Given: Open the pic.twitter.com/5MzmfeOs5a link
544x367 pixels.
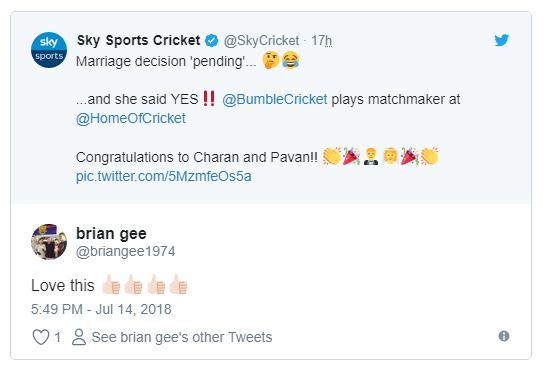Looking at the screenshot, I should 164,176.
